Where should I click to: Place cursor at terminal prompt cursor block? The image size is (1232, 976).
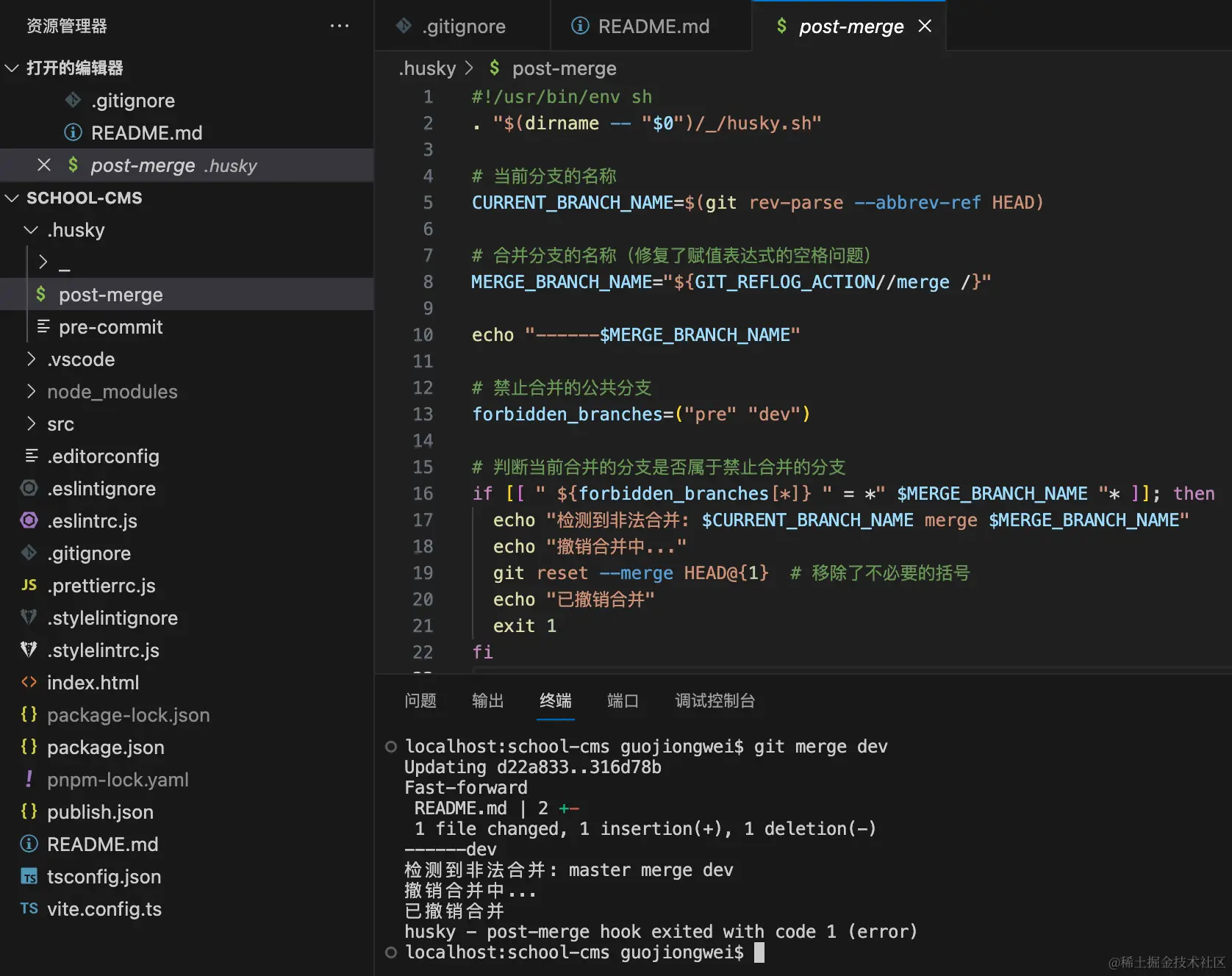759,952
